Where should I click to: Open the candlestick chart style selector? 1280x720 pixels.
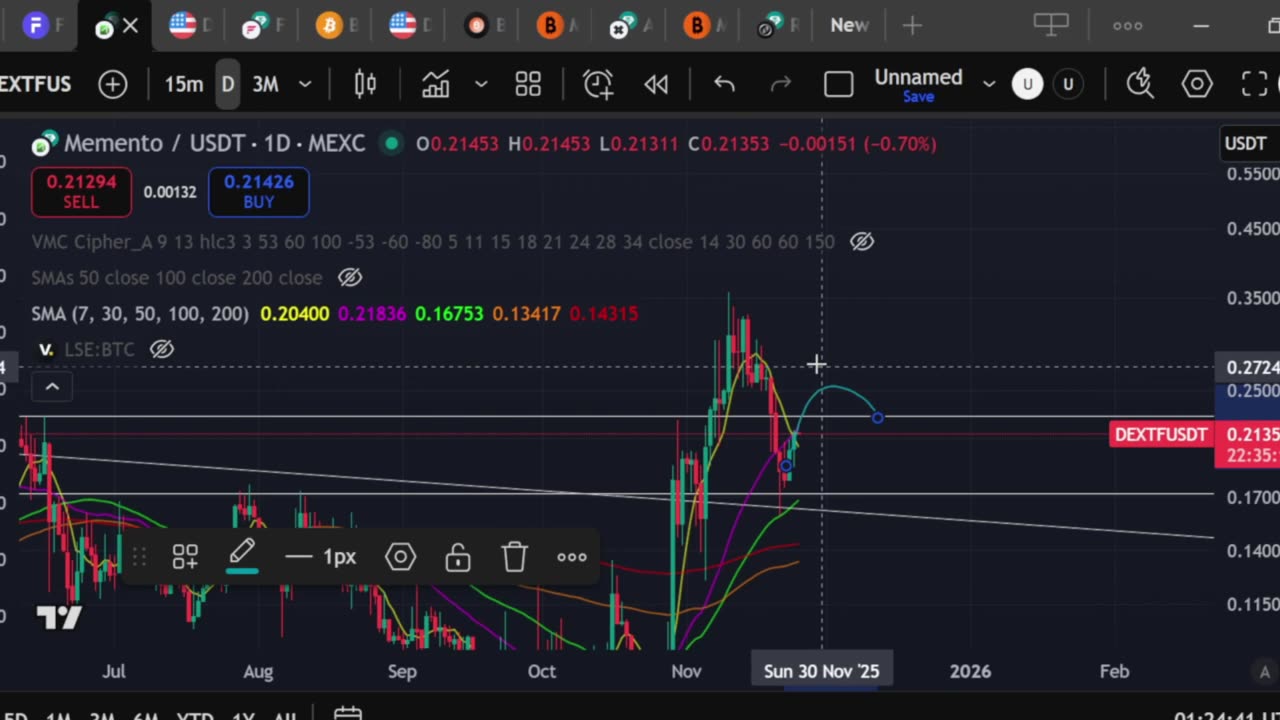pos(365,85)
